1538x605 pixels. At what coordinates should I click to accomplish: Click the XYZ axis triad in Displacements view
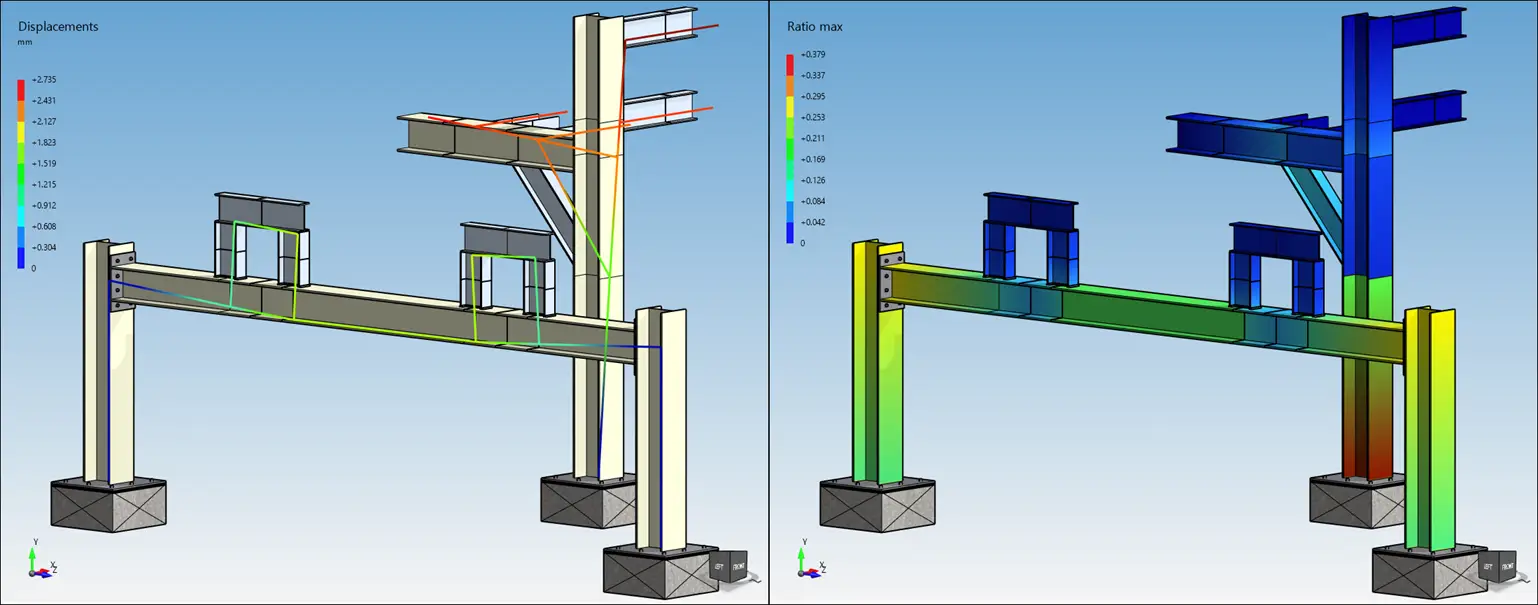click(x=37, y=562)
